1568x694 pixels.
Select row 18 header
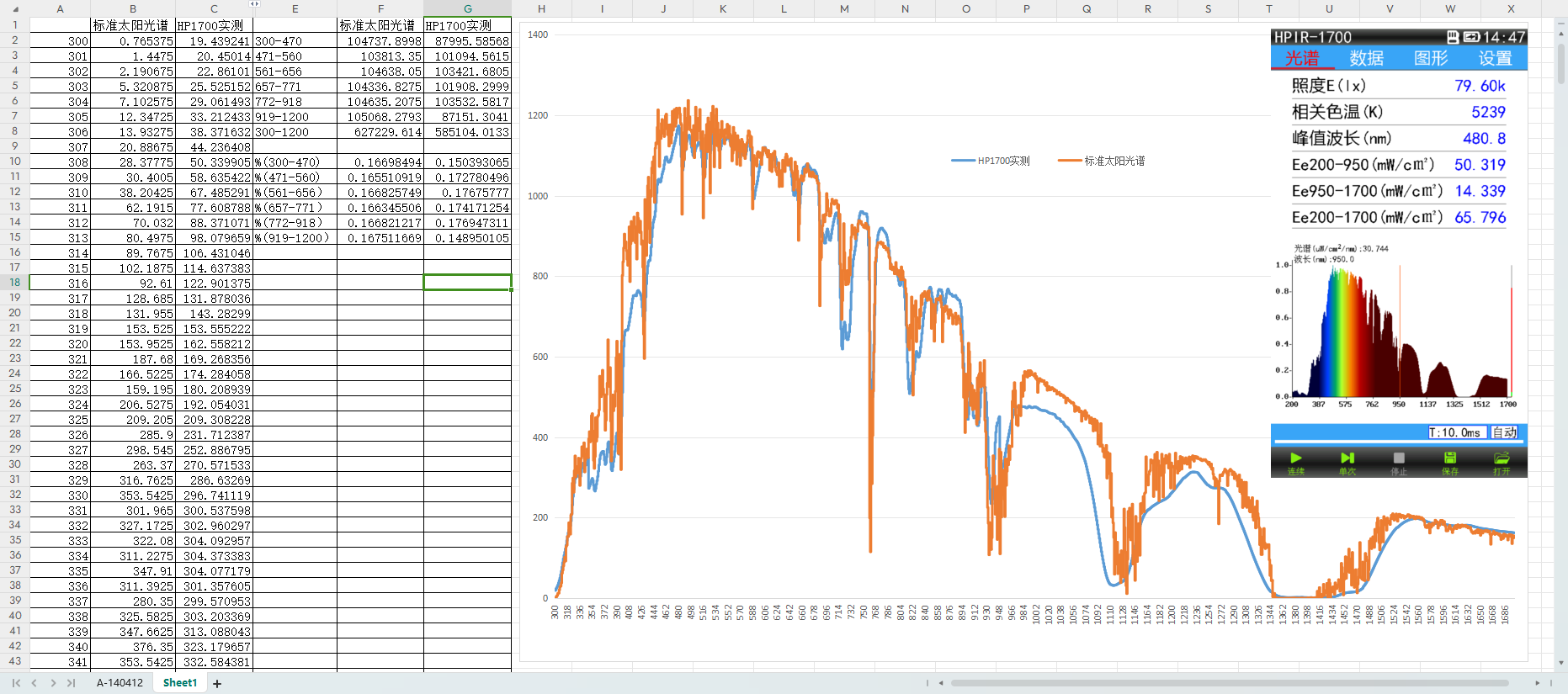point(15,283)
